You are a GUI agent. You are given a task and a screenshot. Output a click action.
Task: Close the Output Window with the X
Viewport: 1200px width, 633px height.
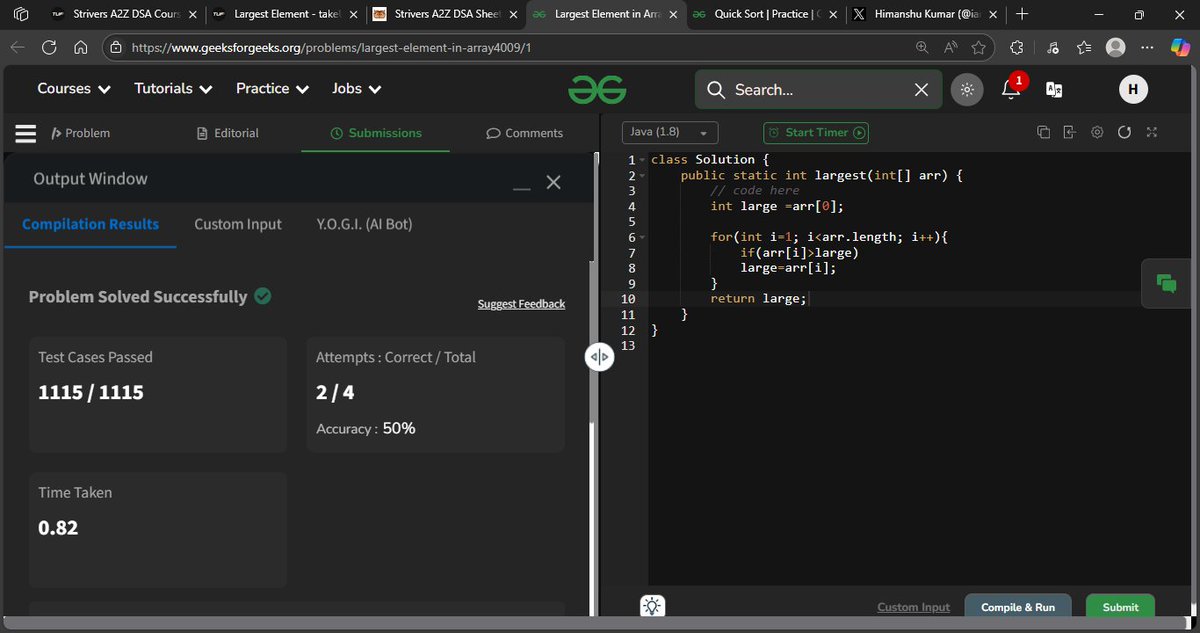tap(553, 181)
